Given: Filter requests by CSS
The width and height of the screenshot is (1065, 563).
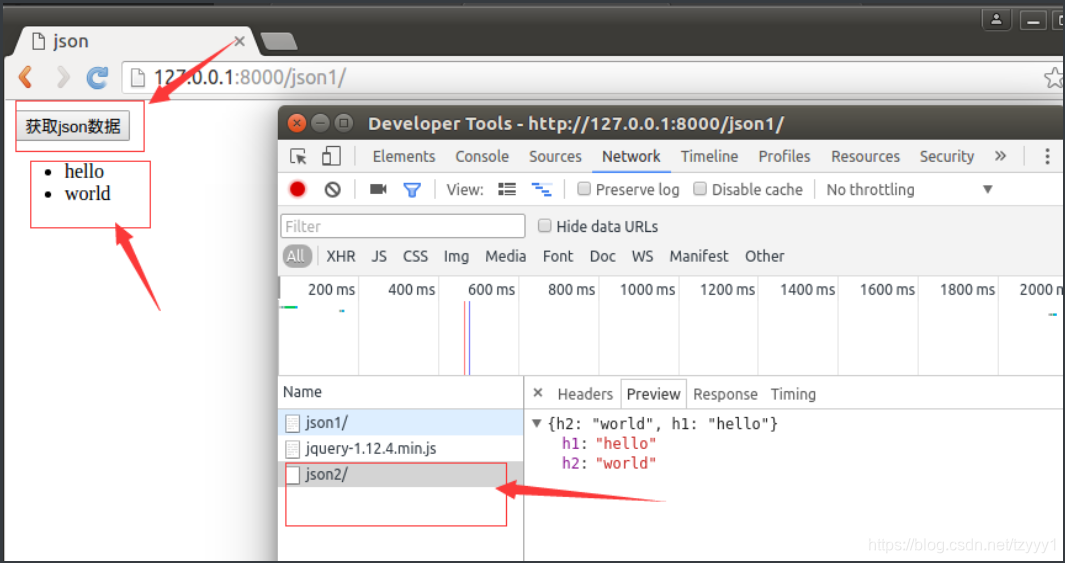Looking at the screenshot, I should point(415,256).
